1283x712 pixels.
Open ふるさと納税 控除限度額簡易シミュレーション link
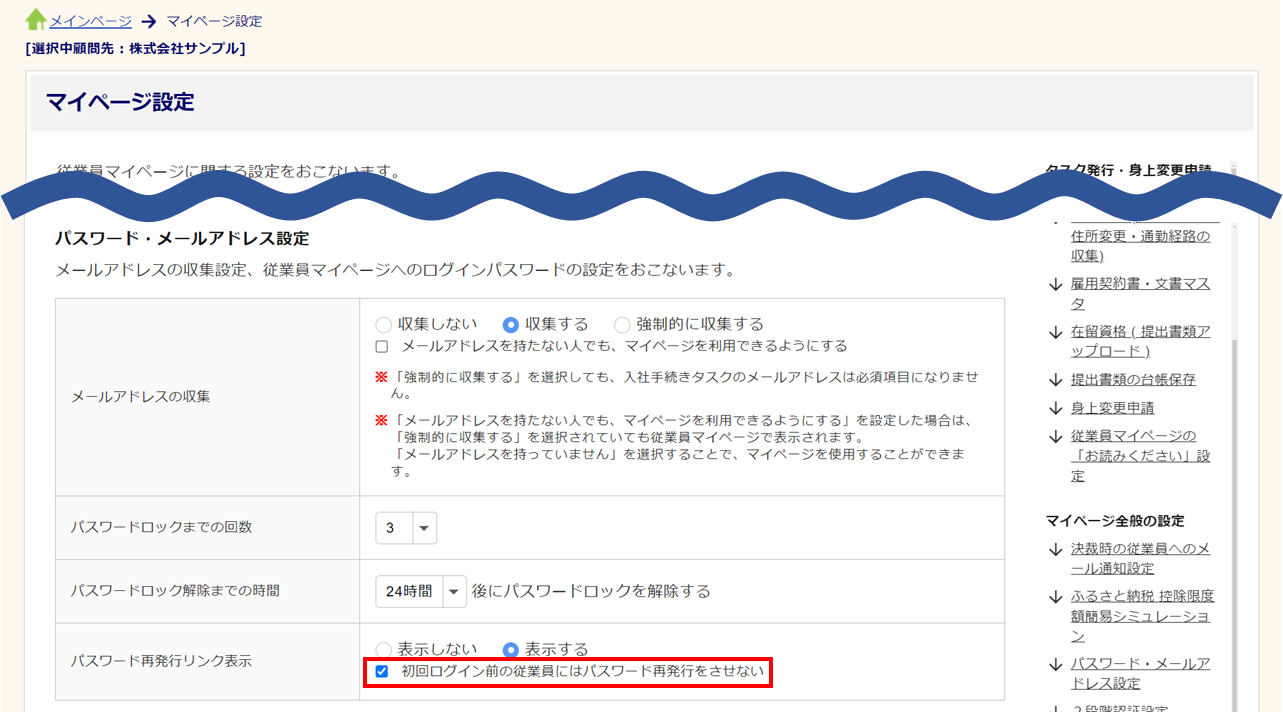pyautogui.click(x=1143, y=616)
